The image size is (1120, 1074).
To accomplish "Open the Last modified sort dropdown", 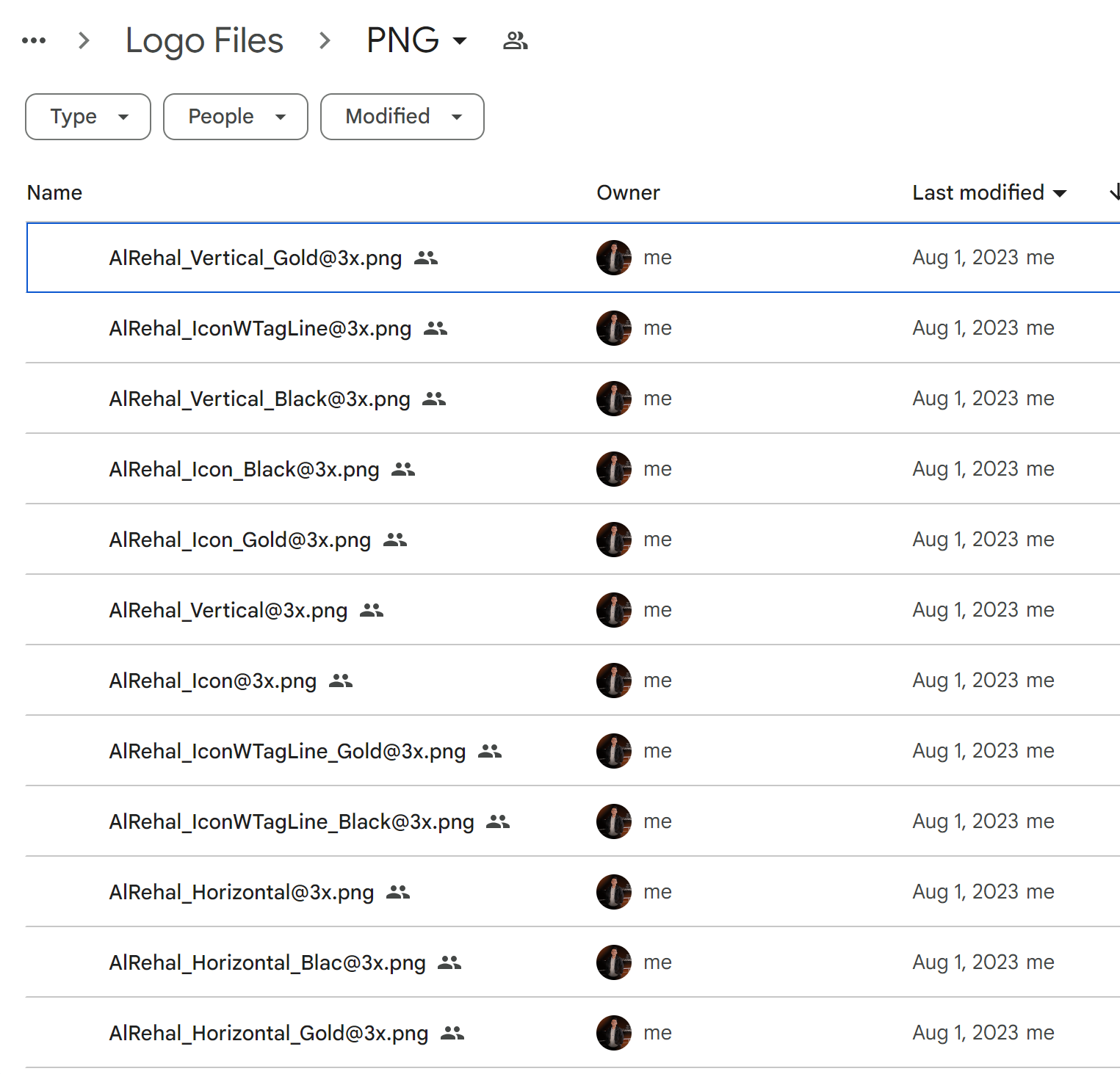I will [989, 192].
